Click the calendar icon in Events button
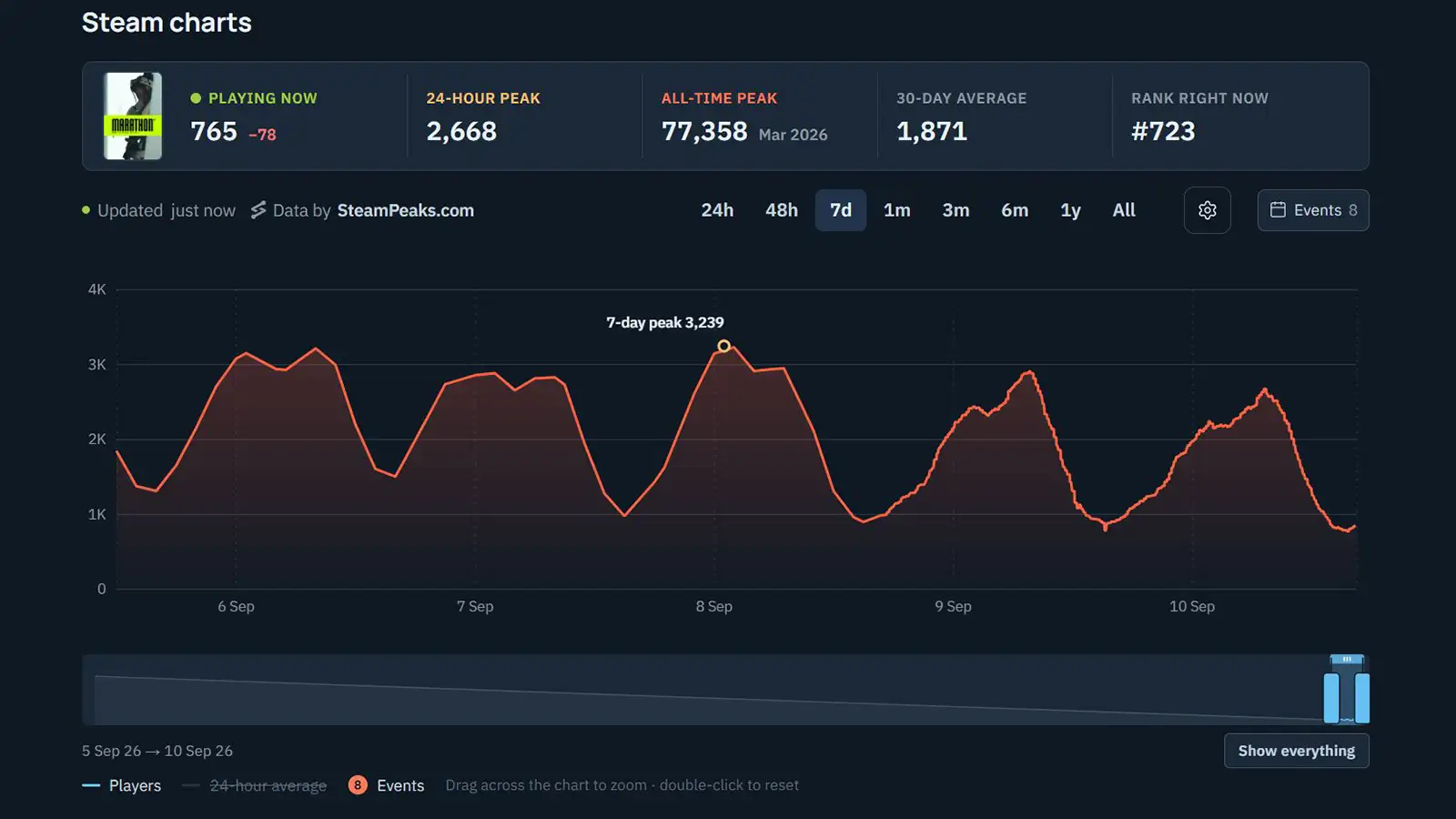Screen dimensions: 1456x819 pos(1278,210)
